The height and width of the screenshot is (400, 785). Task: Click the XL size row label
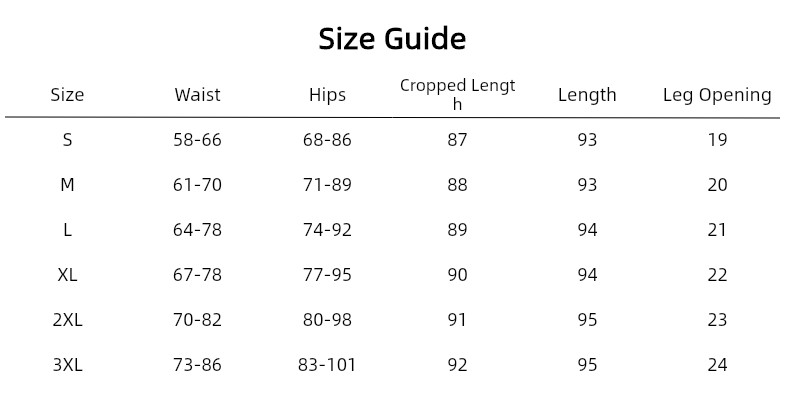tap(67, 275)
